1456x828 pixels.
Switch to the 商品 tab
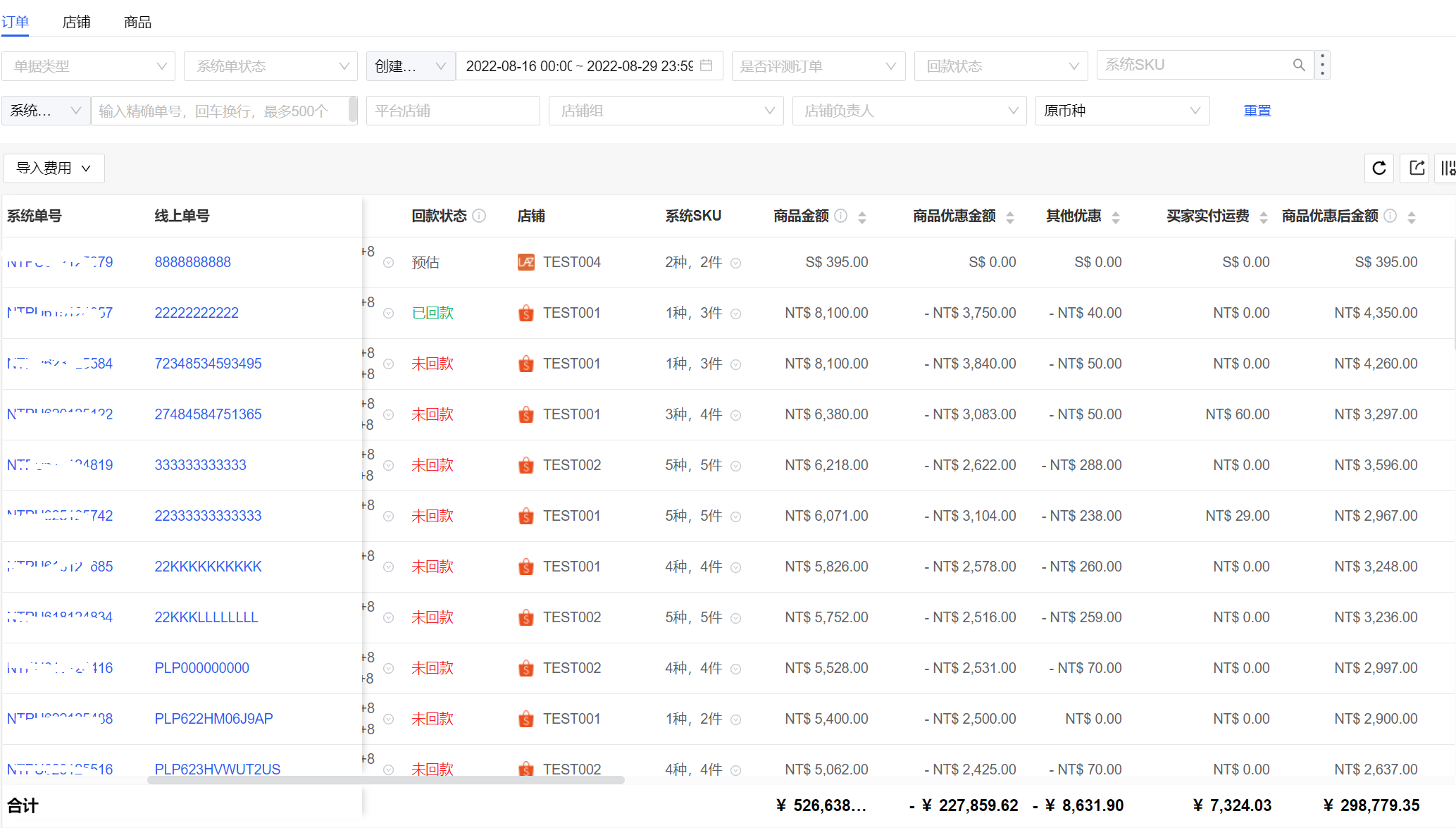click(x=137, y=22)
